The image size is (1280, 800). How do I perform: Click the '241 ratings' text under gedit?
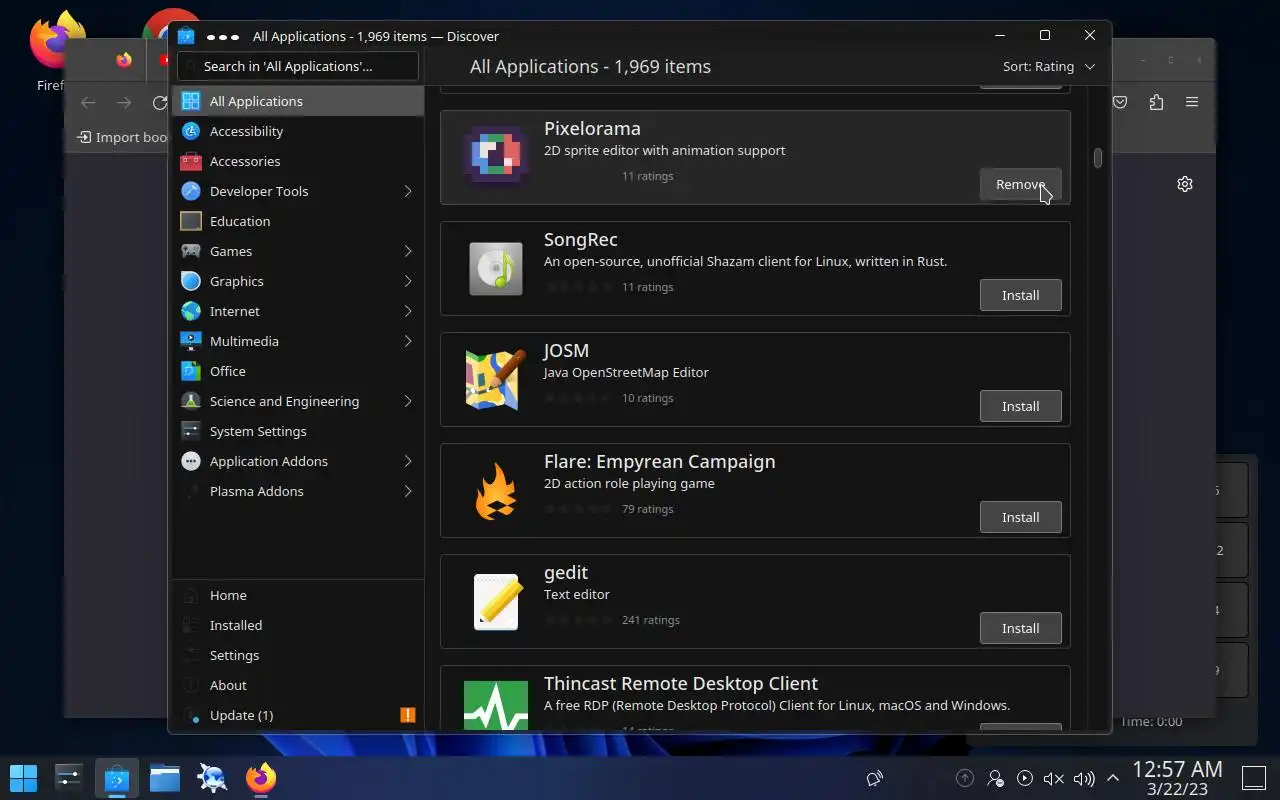650,620
